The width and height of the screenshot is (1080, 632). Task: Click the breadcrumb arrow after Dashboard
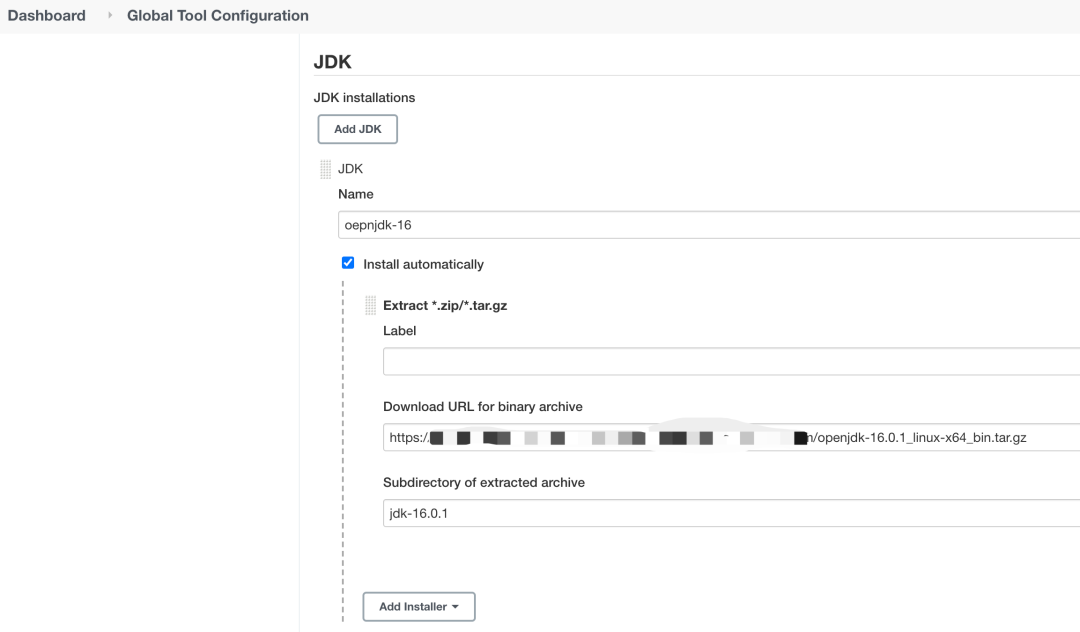[x=110, y=16]
